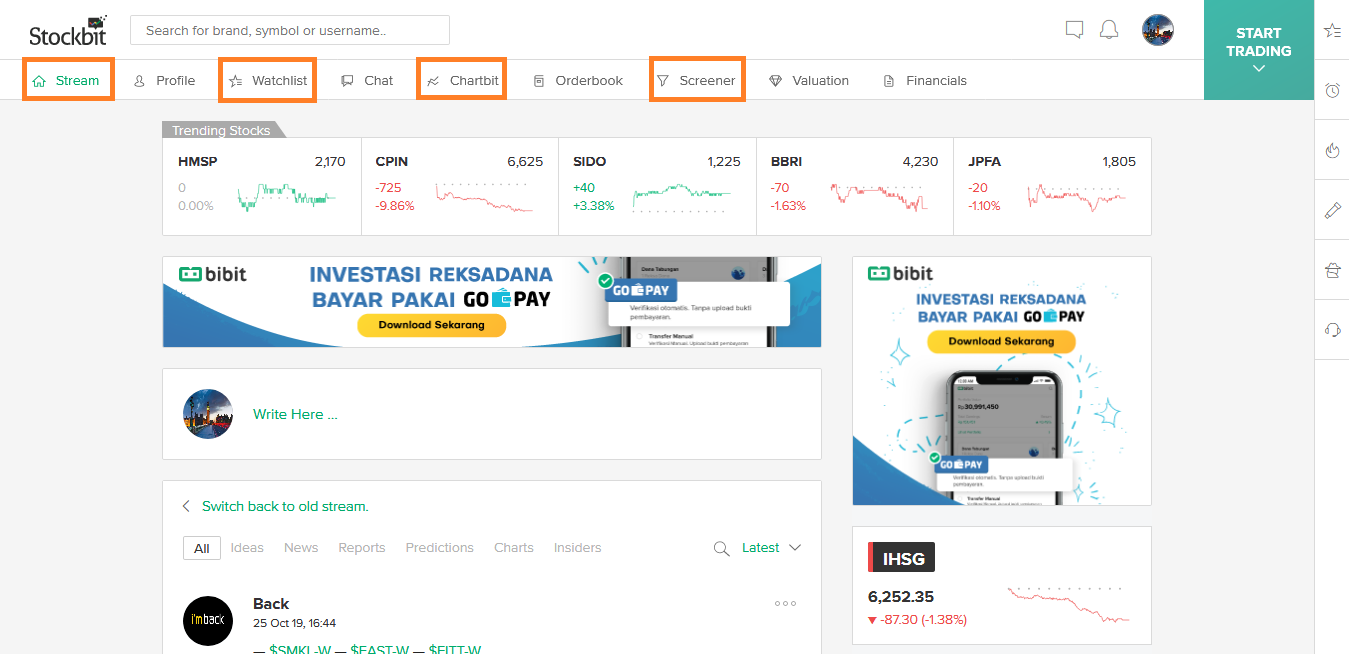Click the Stream home icon
Image resolution: width=1349 pixels, height=654 pixels.
tap(39, 81)
